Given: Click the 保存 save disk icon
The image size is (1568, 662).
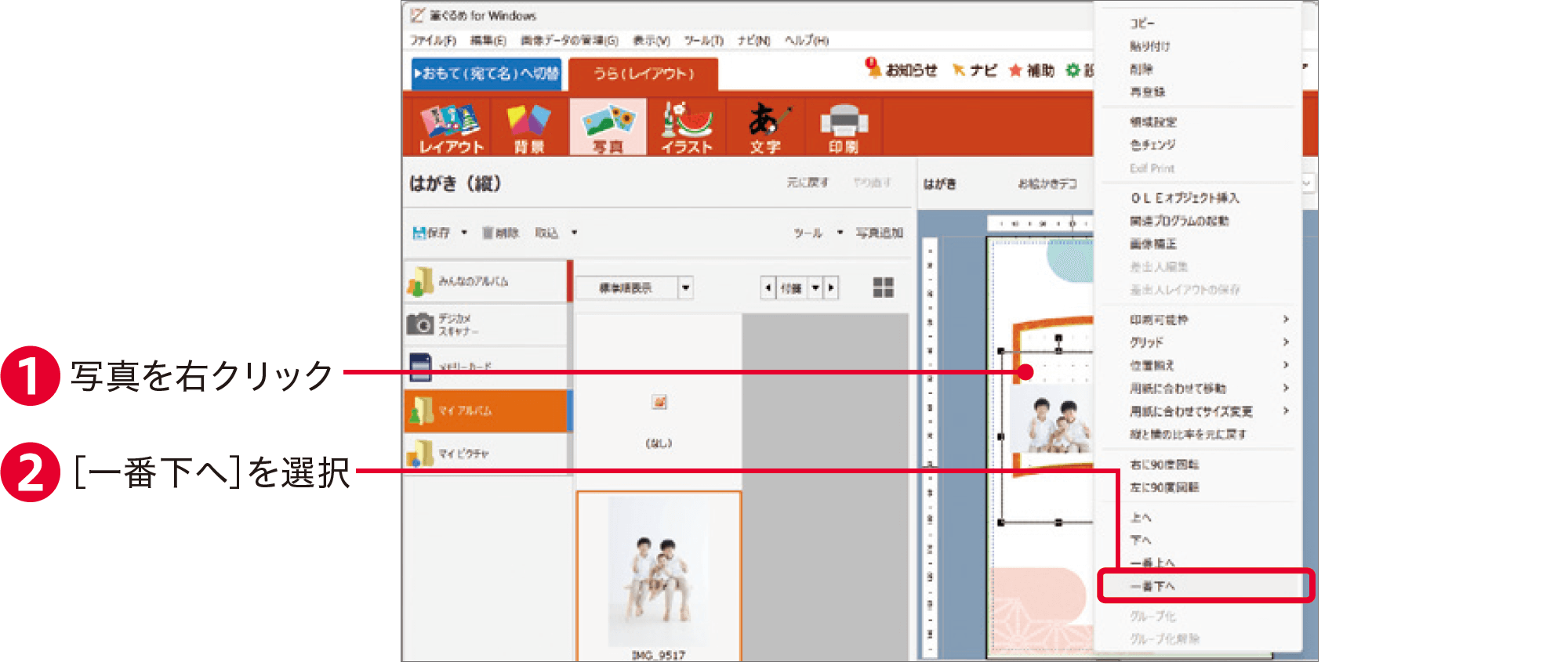Looking at the screenshot, I should coord(419,233).
